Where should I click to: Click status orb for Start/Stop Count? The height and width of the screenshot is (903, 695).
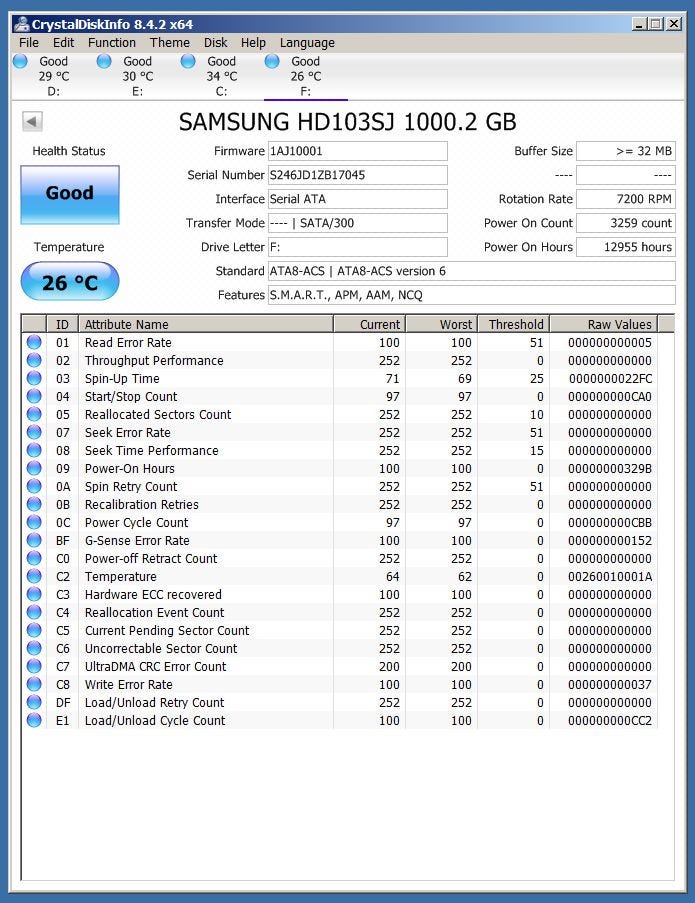click(x=34, y=396)
